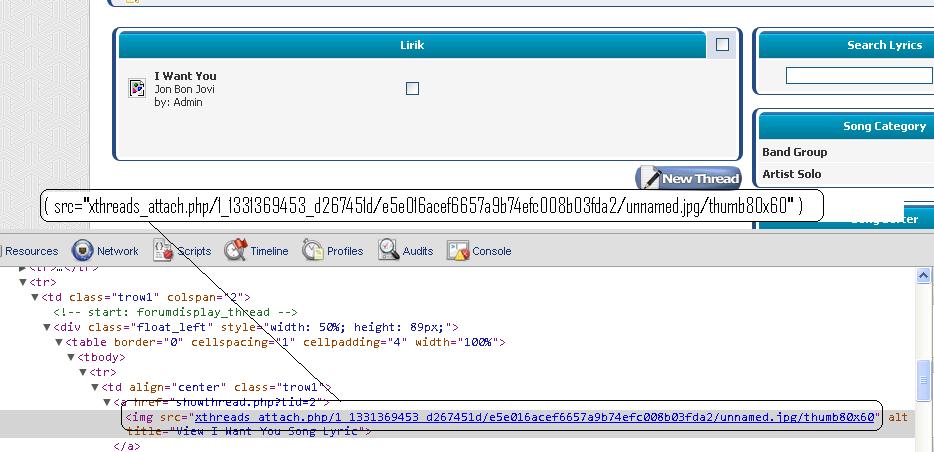Collapse the table border="0" node
934x452 pixels.
click(x=58, y=342)
